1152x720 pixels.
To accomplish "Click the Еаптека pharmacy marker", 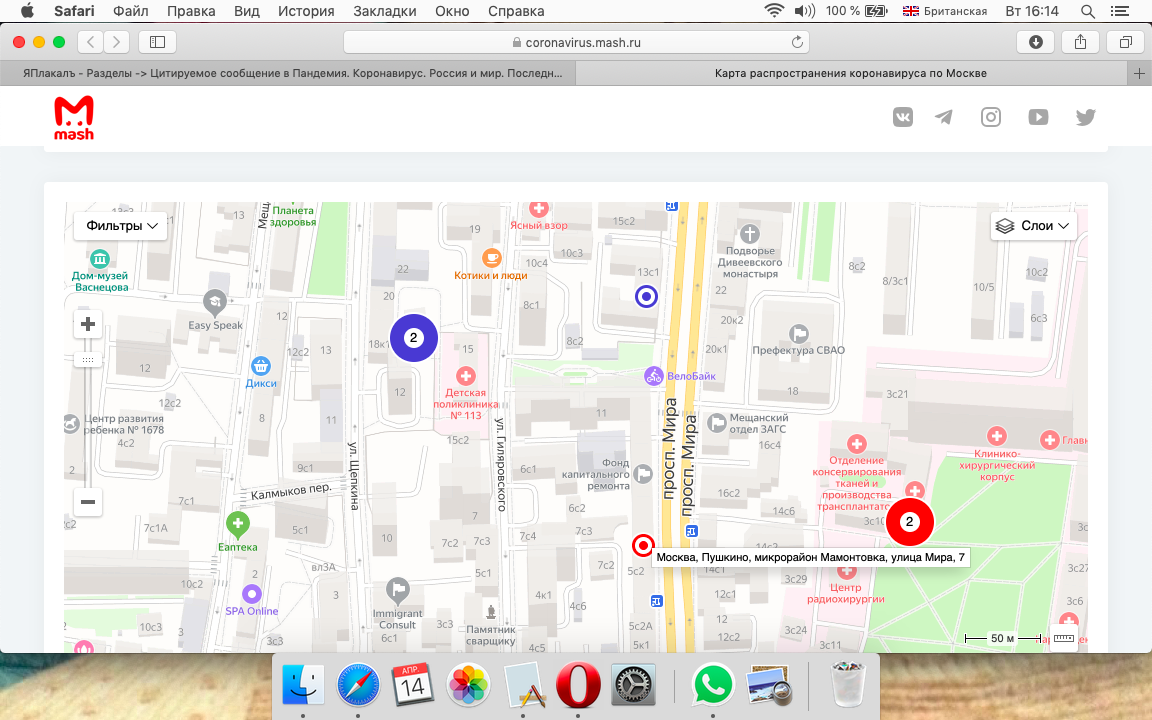I will pos(237,525).
